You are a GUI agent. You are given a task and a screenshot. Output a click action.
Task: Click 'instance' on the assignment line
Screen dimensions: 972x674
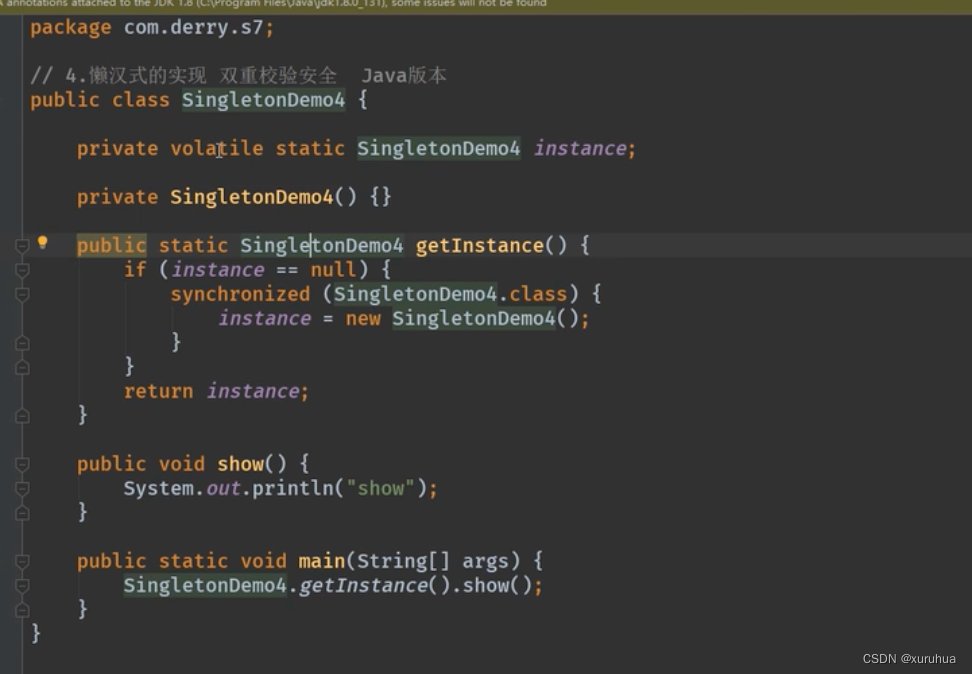265,319
